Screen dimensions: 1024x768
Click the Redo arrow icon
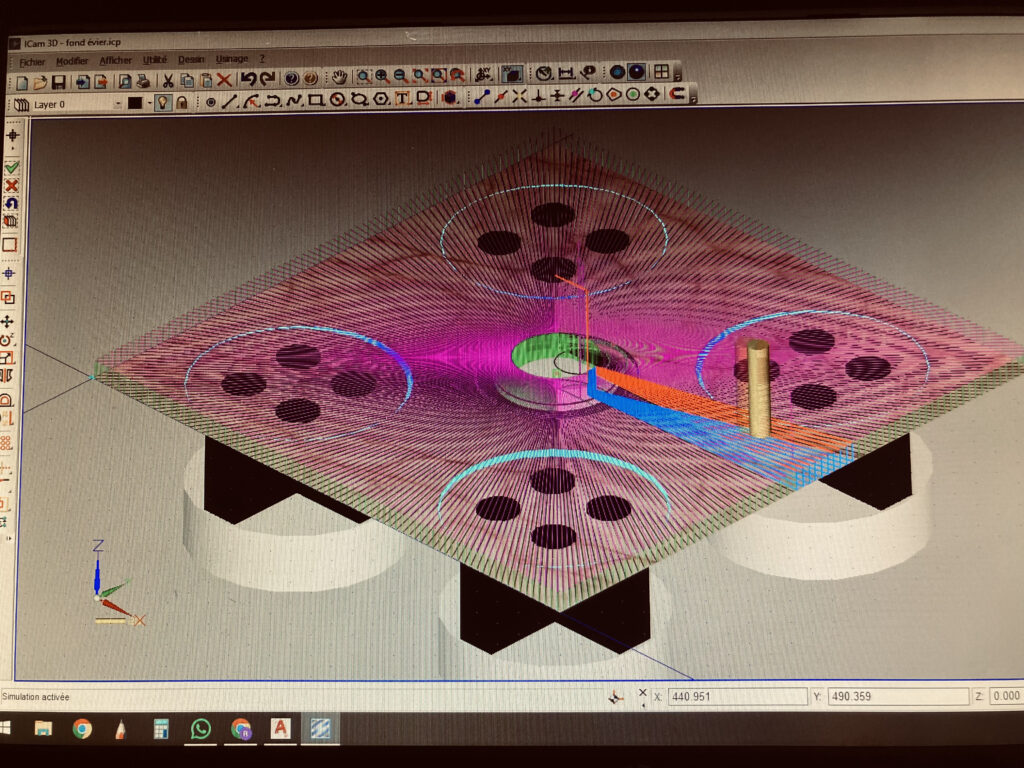(267, 78)
